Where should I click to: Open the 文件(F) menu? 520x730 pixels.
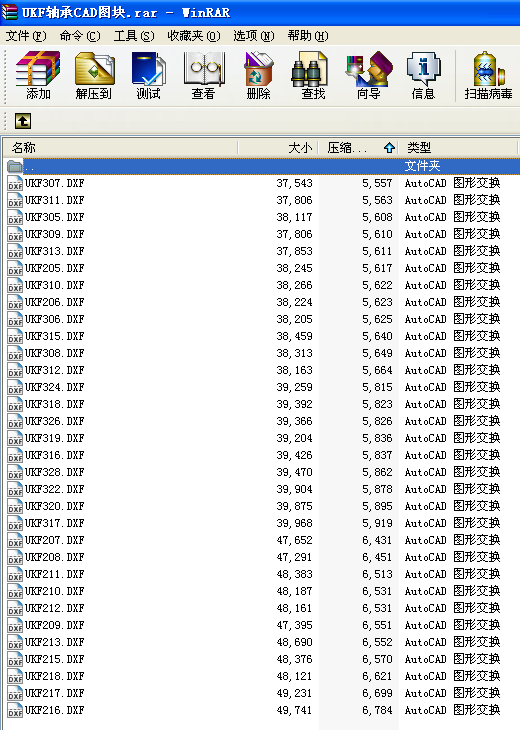[26, 36]
